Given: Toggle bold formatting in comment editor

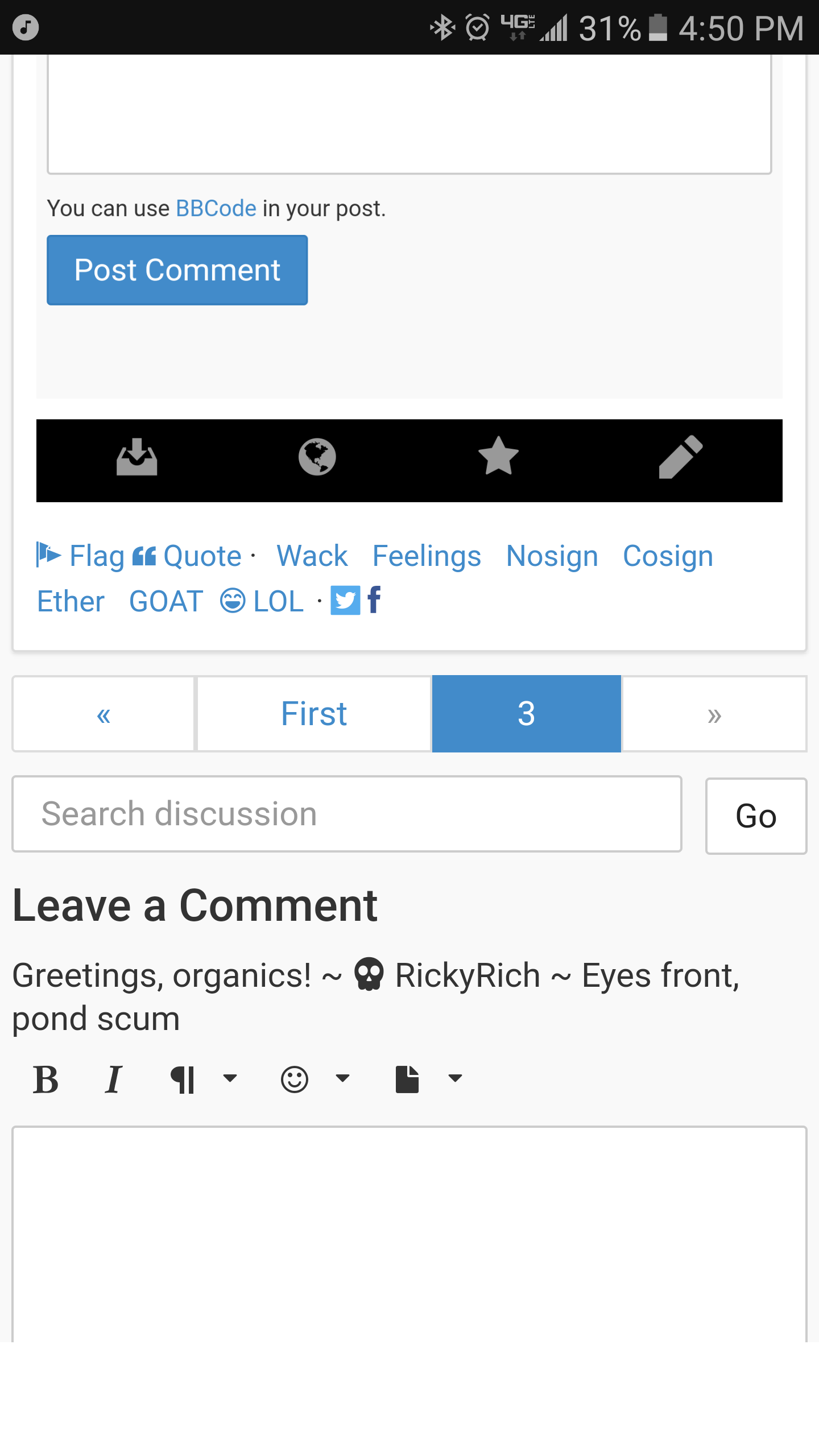Looking at the screenshot, I should click(x=45, y=1079).
